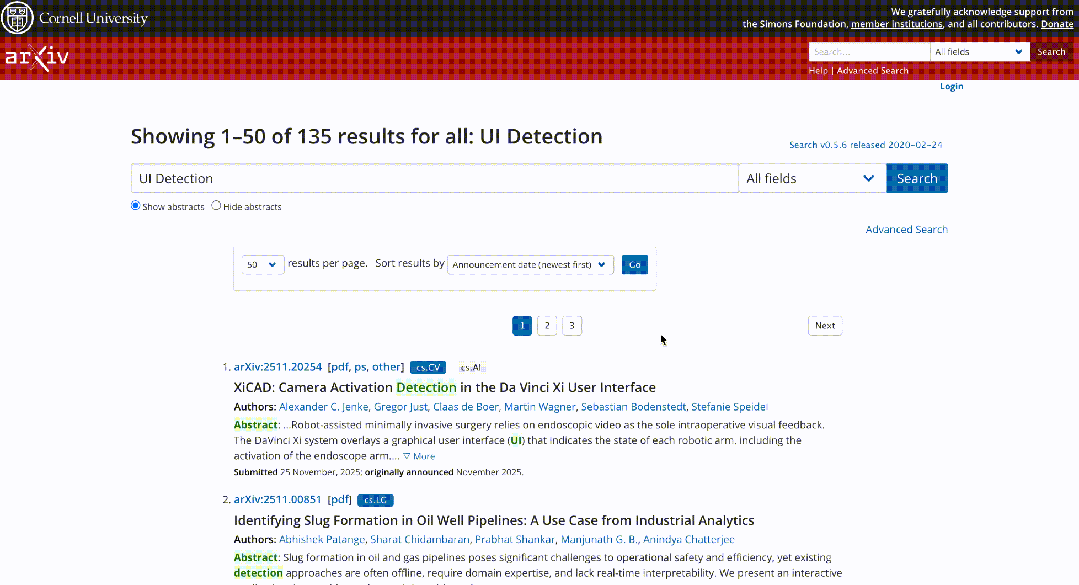Select Show abstracts radio button

pyautogui.click(x=136, y=206)
